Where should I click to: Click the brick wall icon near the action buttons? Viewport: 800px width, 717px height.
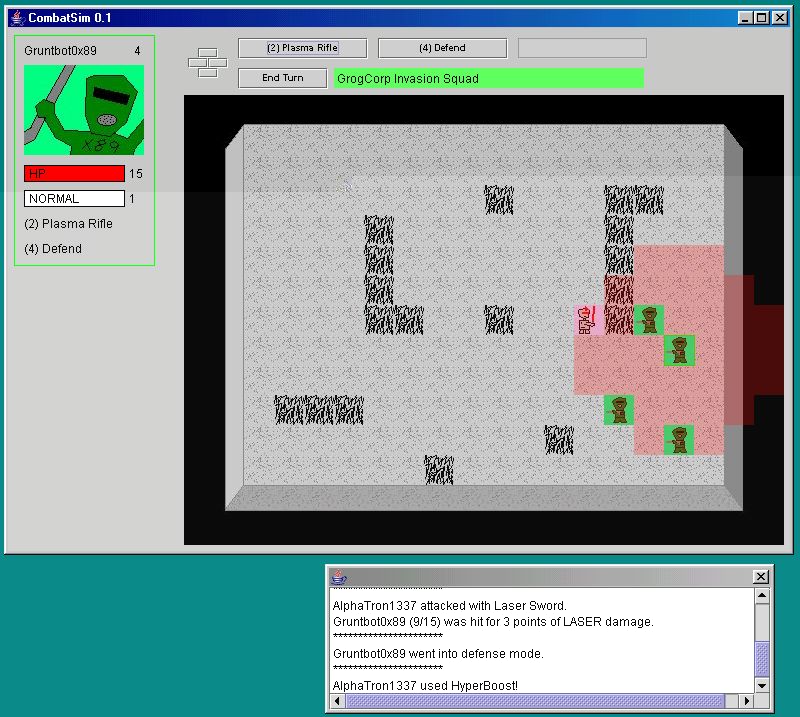tap(208, 62)
